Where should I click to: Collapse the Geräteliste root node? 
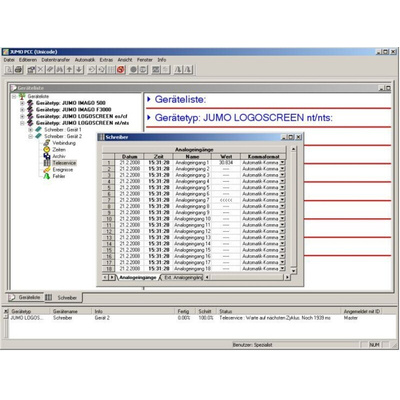(14, 97)
